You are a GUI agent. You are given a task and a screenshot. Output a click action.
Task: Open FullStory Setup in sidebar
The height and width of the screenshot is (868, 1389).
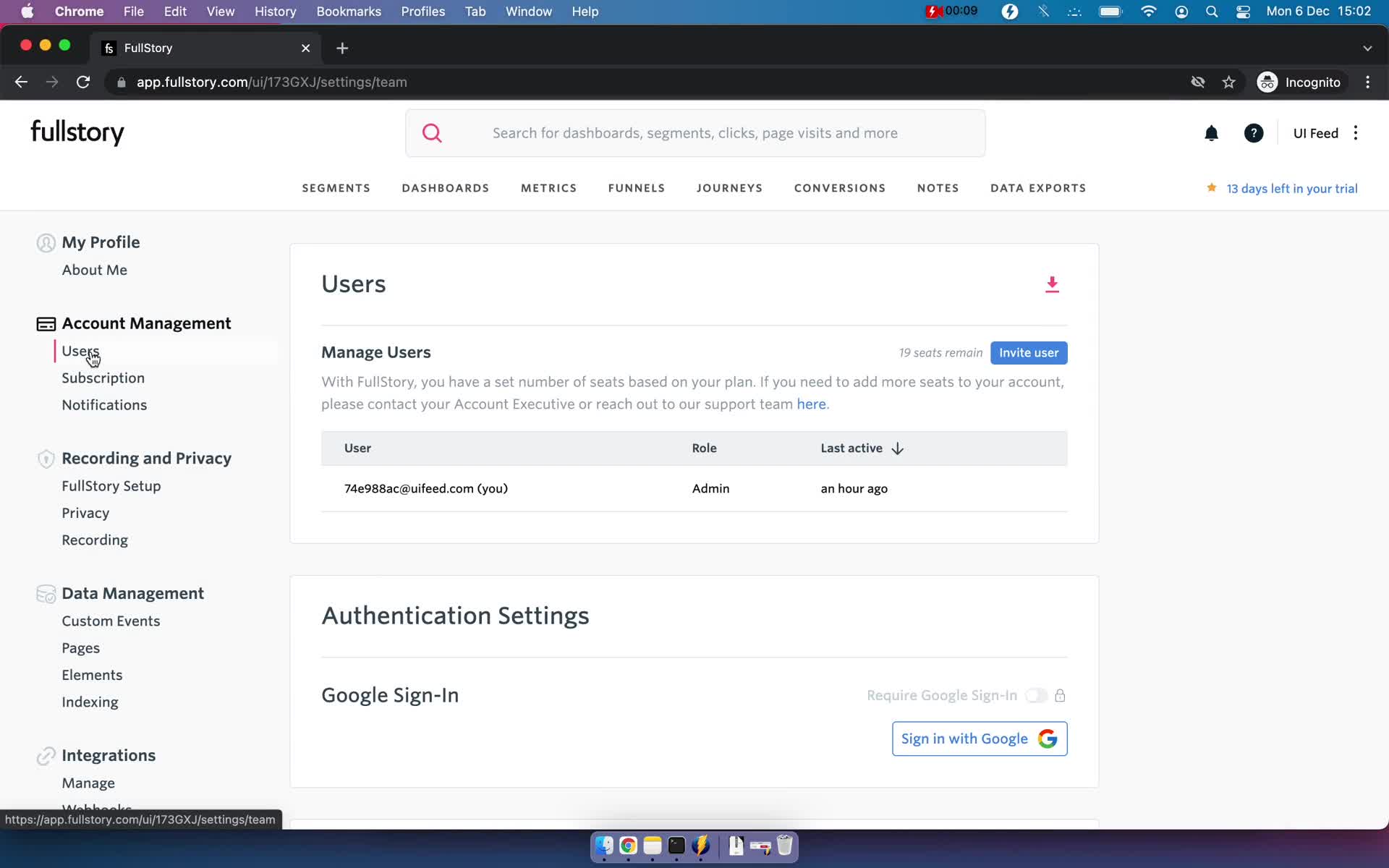[111, 486]
